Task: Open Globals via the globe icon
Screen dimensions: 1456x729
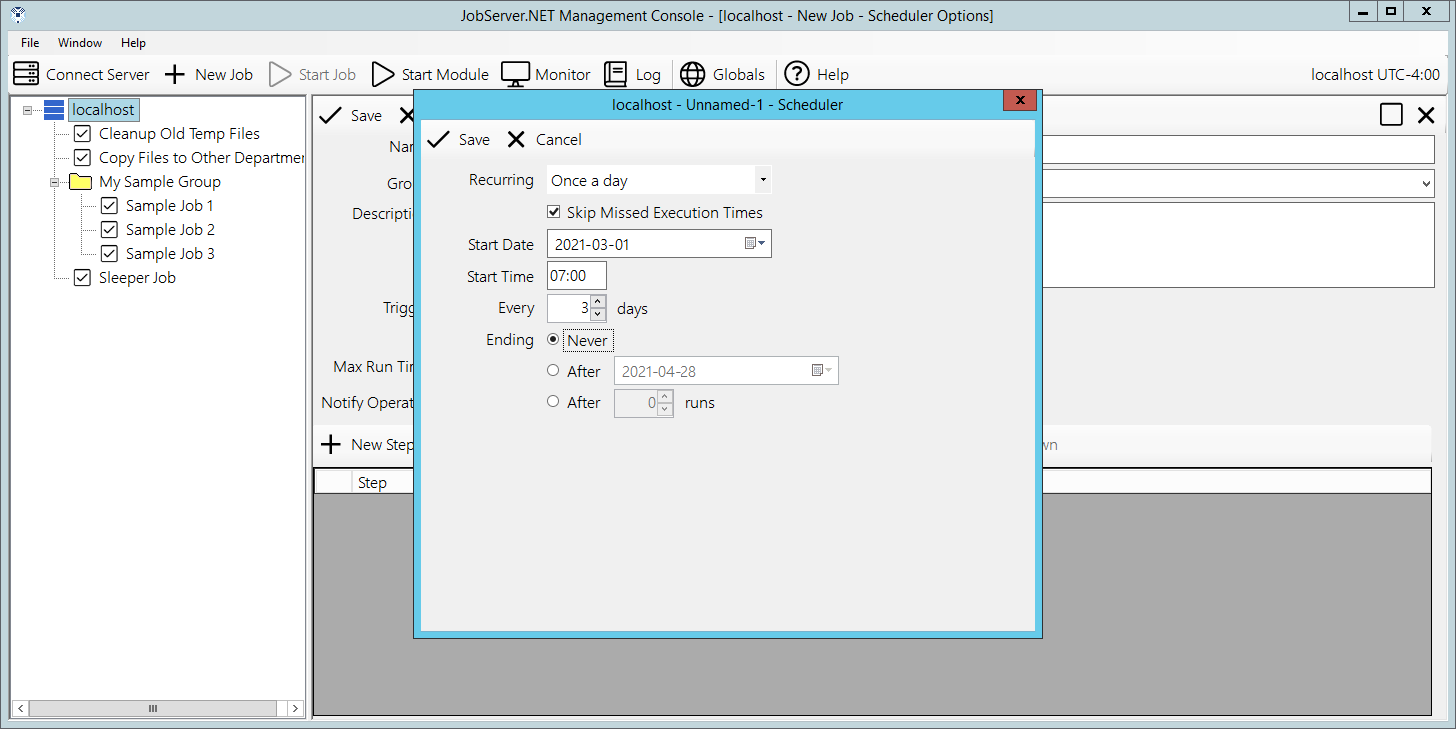Action: [692, 74]
